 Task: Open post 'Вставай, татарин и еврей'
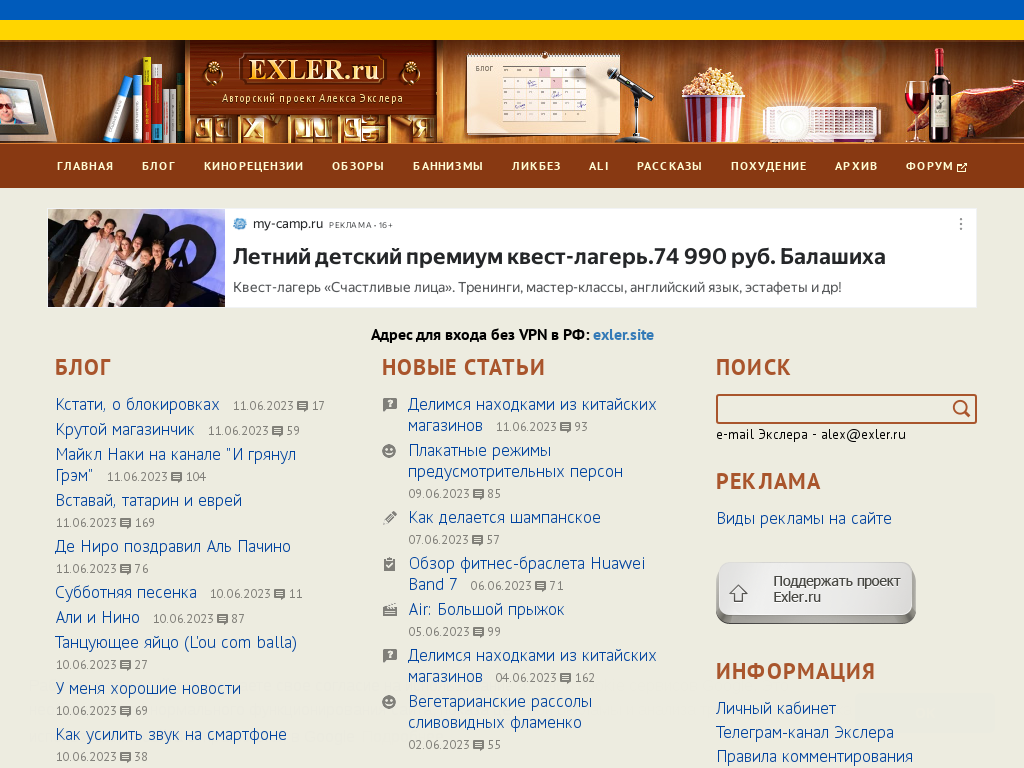[149, 501]
